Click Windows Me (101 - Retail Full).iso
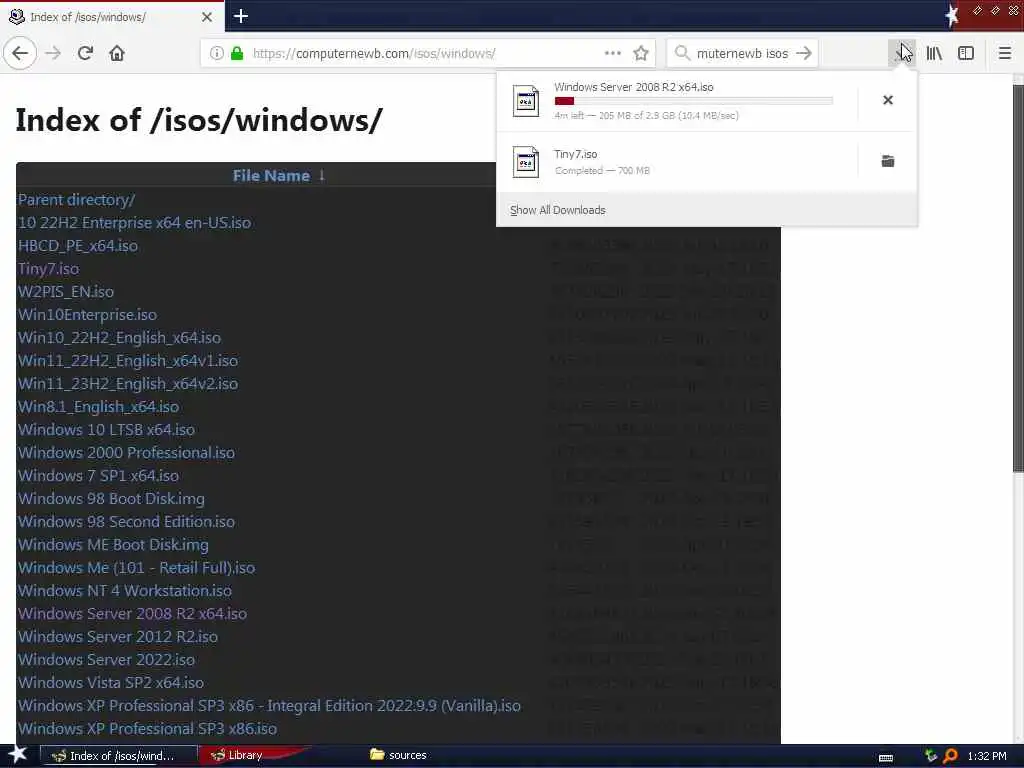Screen dimensions: 1024x768 (x=136, y=568)
